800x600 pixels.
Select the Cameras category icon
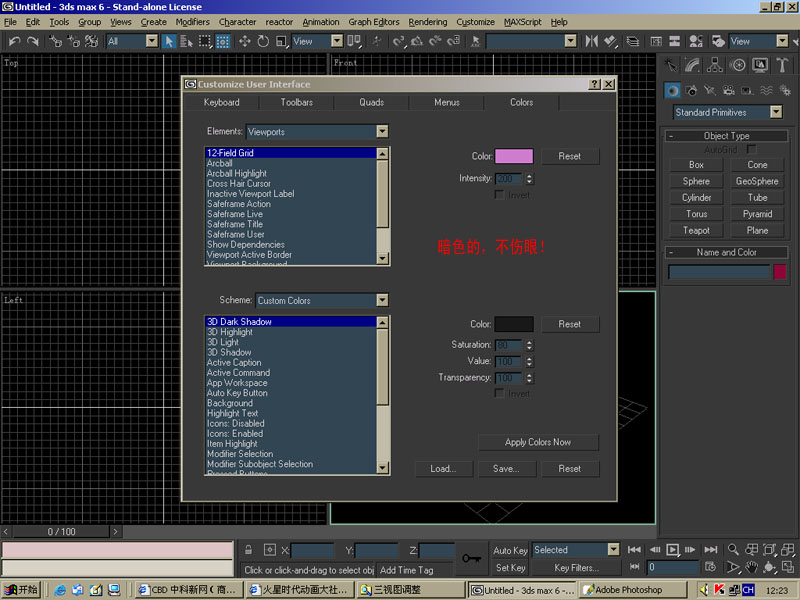click(x=729, y=91)
